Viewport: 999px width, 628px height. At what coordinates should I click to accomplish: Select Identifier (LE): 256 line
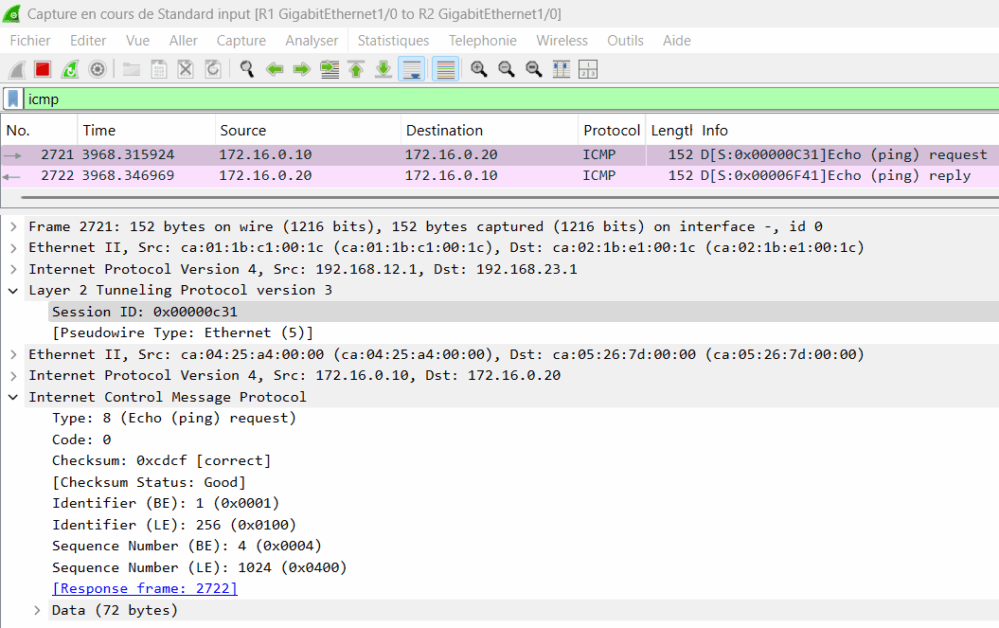pos(174,525)
